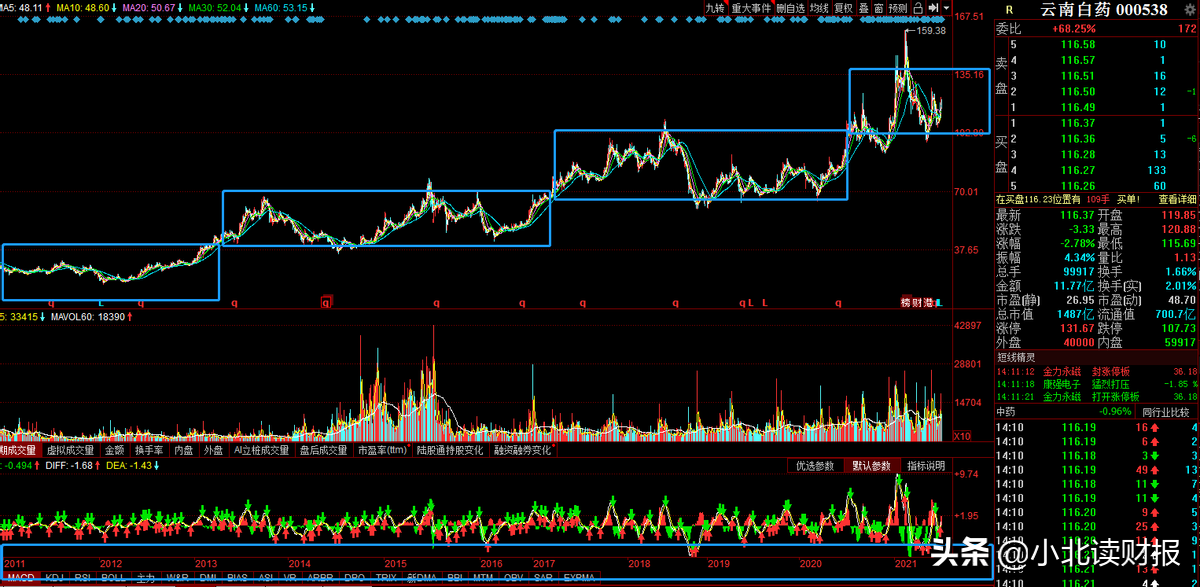Click the buy-1 price 116.37 row
Image resolution: width=1200 pixels, height=587 pixels.
pyautogui.click(x=1097, y=123)
